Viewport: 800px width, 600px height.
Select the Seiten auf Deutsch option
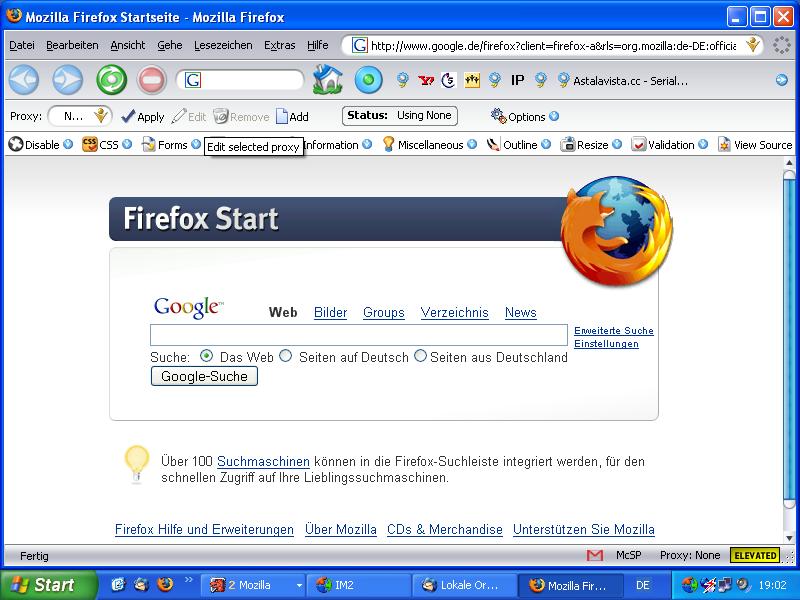coord(286,356)
